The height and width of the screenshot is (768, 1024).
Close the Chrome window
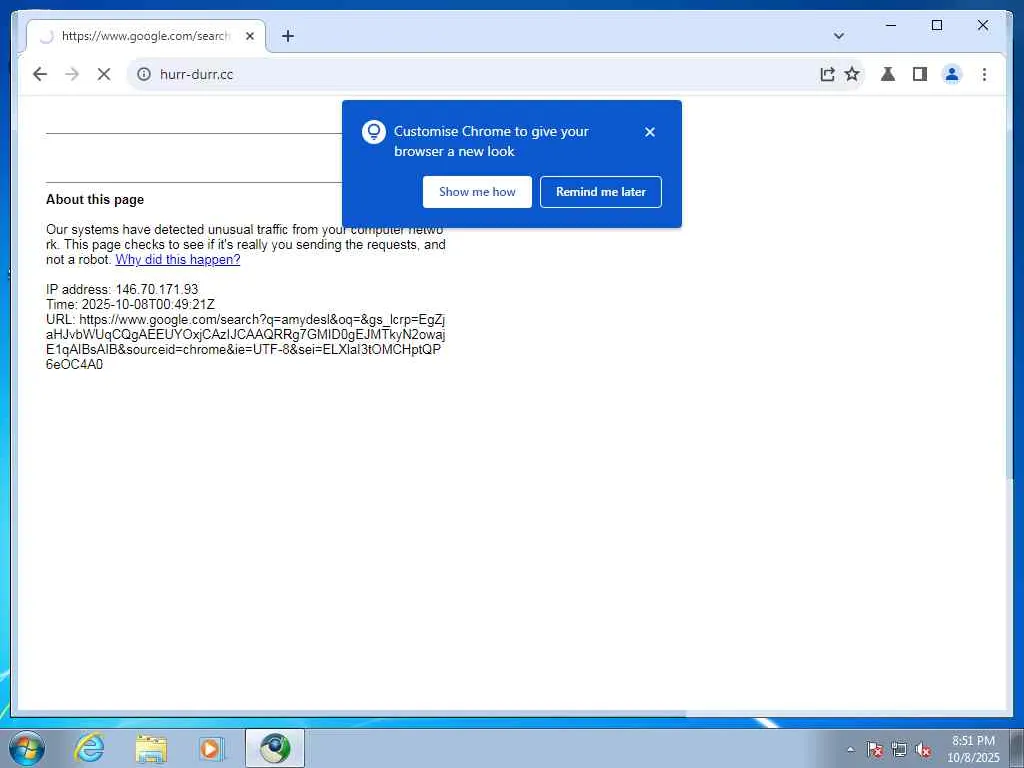click(983, 25)
